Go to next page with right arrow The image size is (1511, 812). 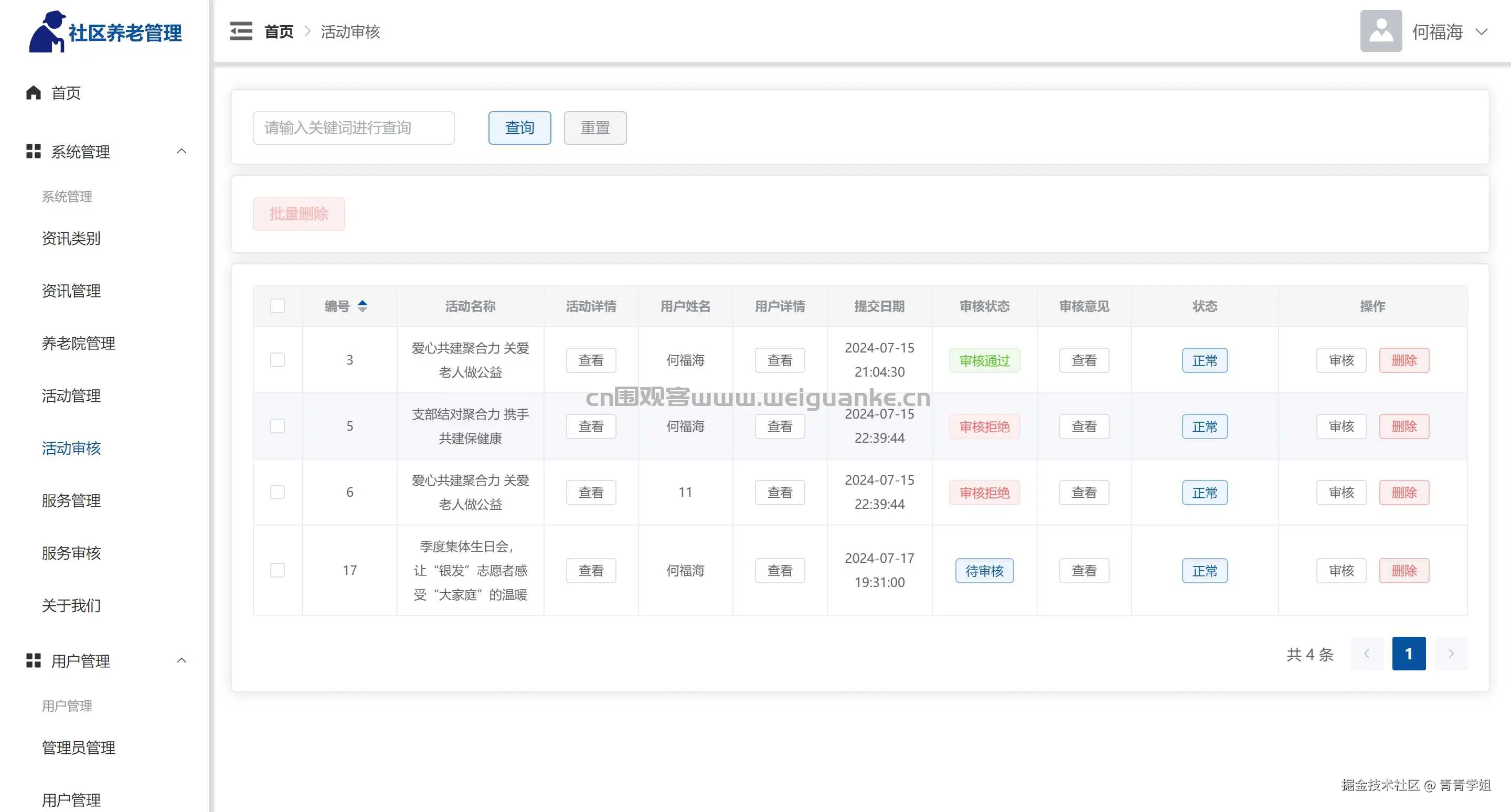[1450, 653]
